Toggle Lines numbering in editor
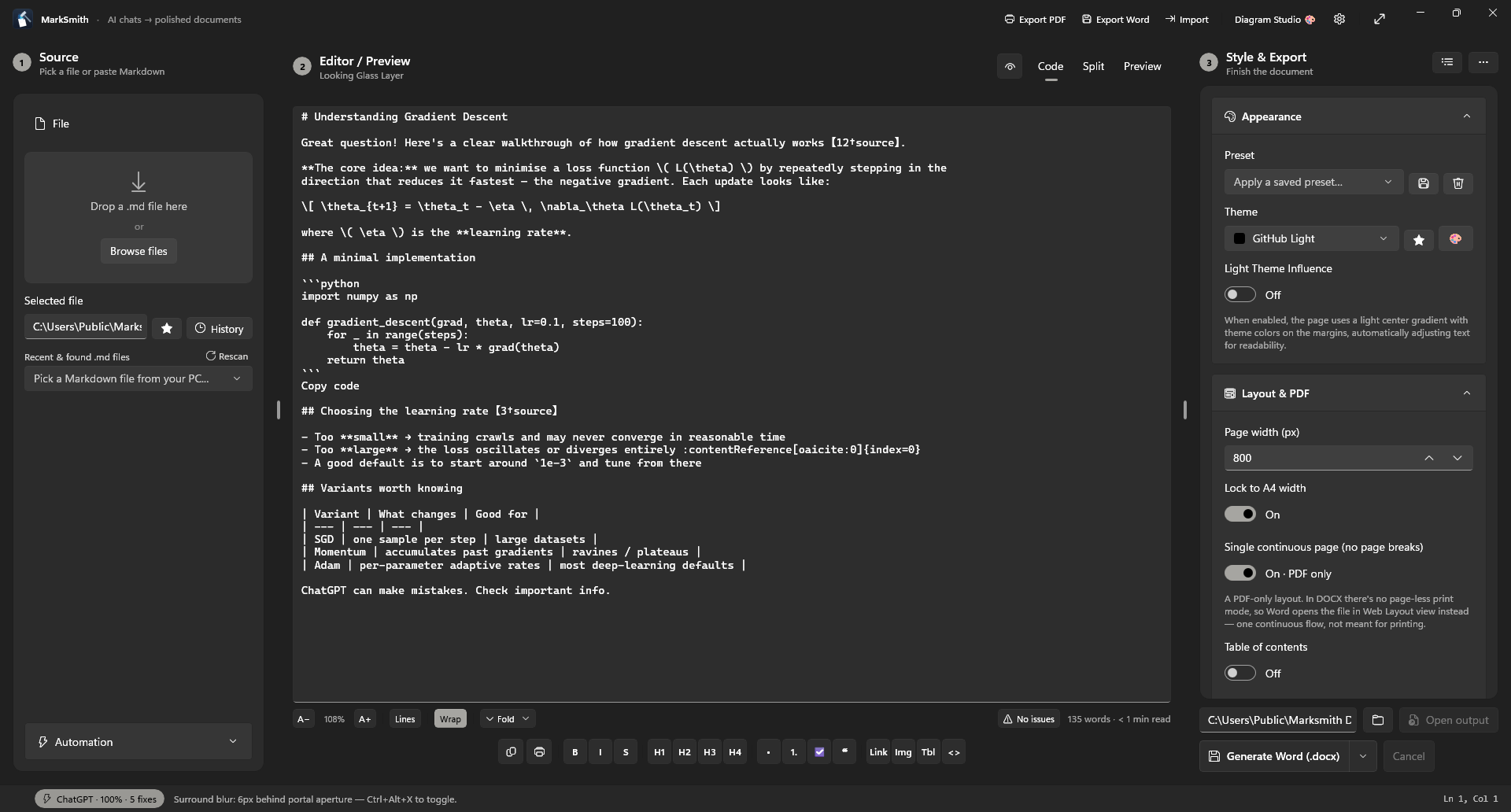Image resolution: width=1511 pixels, height=812 pixels. pos(405,719)
